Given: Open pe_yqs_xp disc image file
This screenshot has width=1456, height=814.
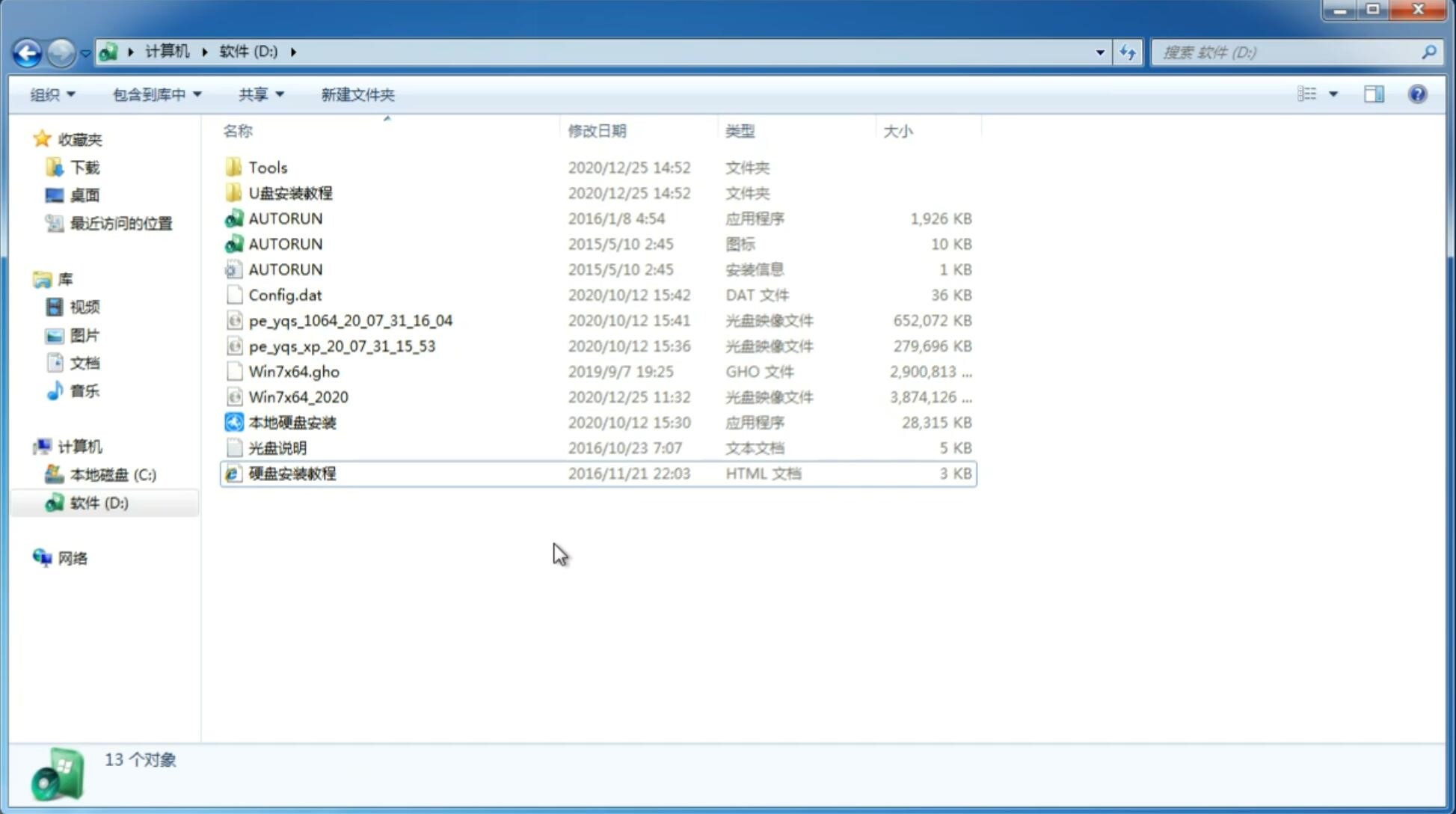Looking at the screenshot, I should pos(342,346).
